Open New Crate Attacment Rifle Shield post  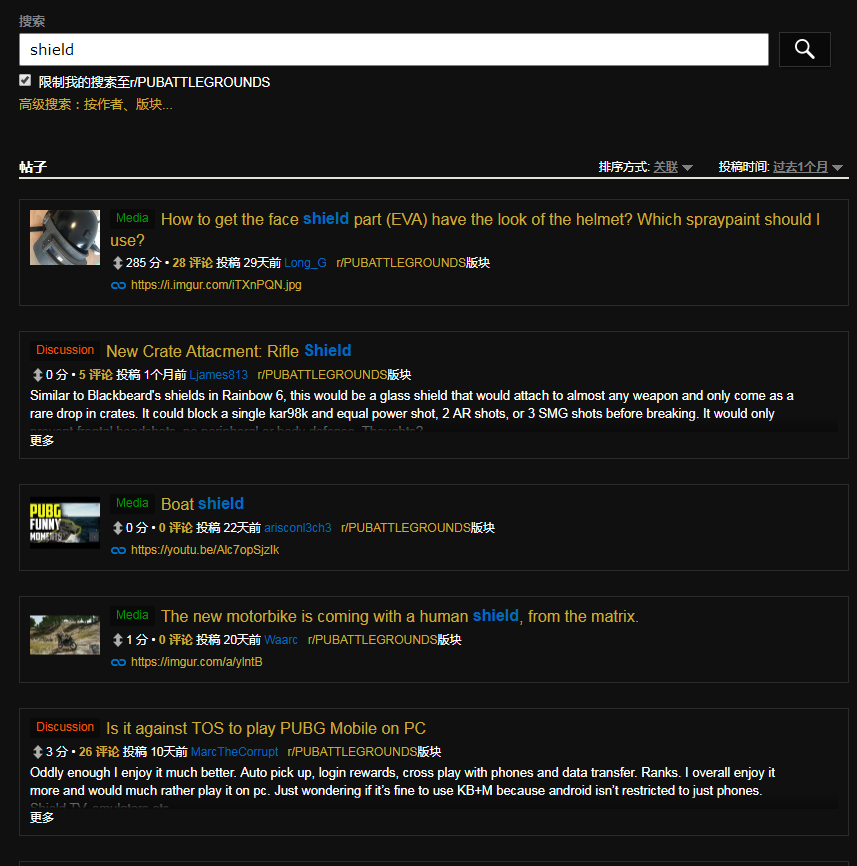(229, 351)
